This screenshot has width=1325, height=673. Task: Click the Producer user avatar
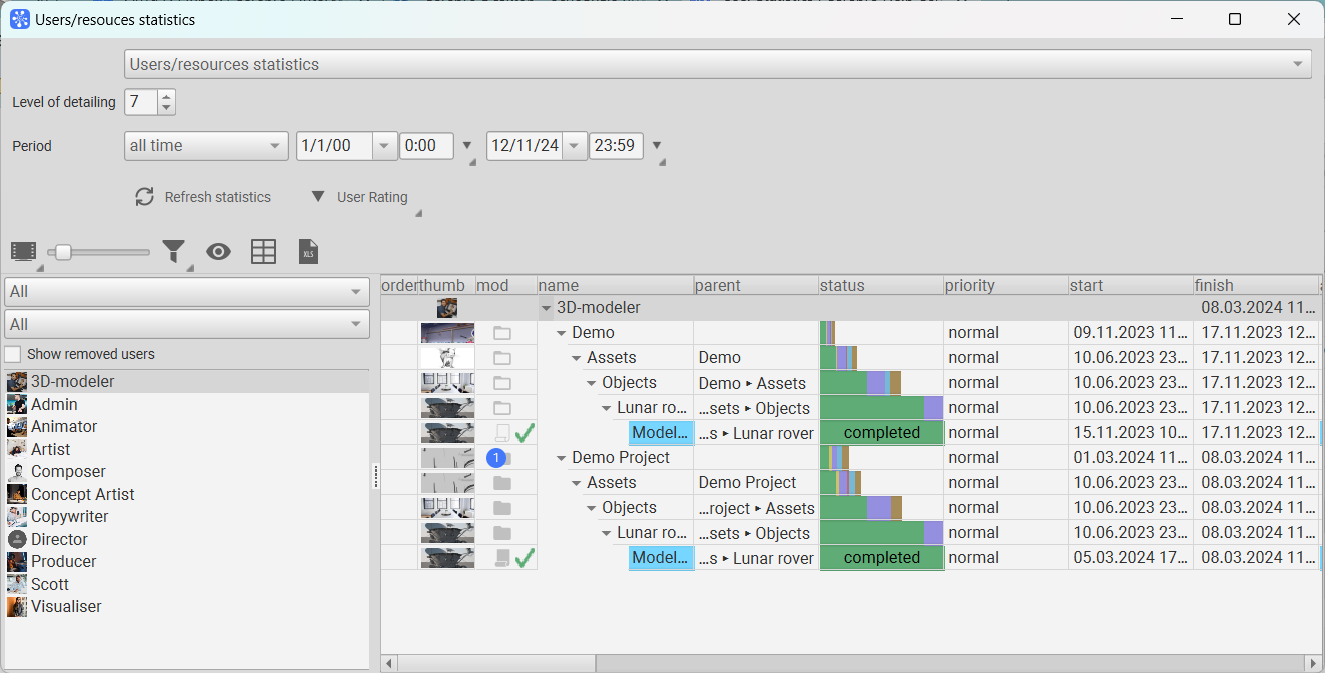16,562
